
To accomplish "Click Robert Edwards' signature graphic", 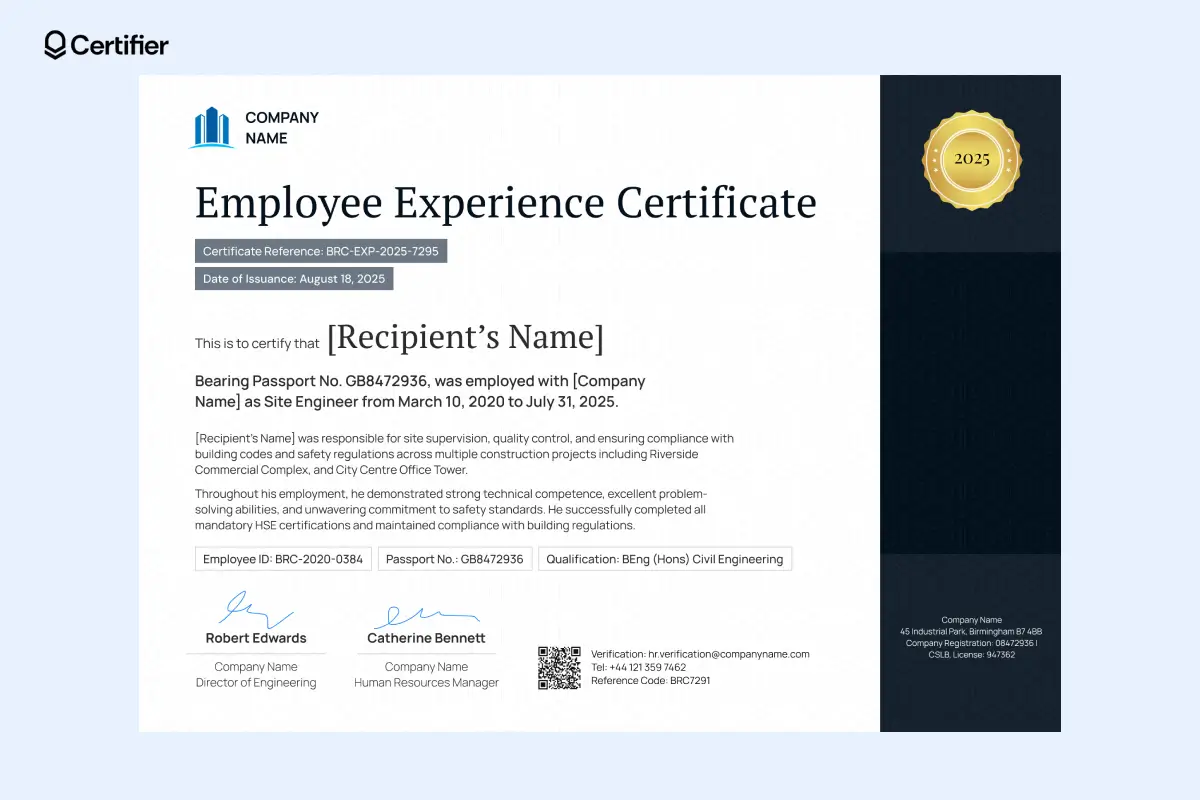I will click(x=250, y=608).
